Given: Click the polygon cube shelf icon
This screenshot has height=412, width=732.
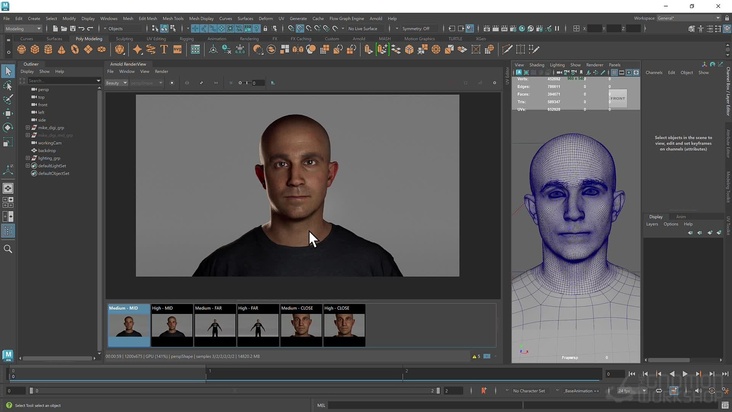Looking at the screenshot, I should (35, 49).
